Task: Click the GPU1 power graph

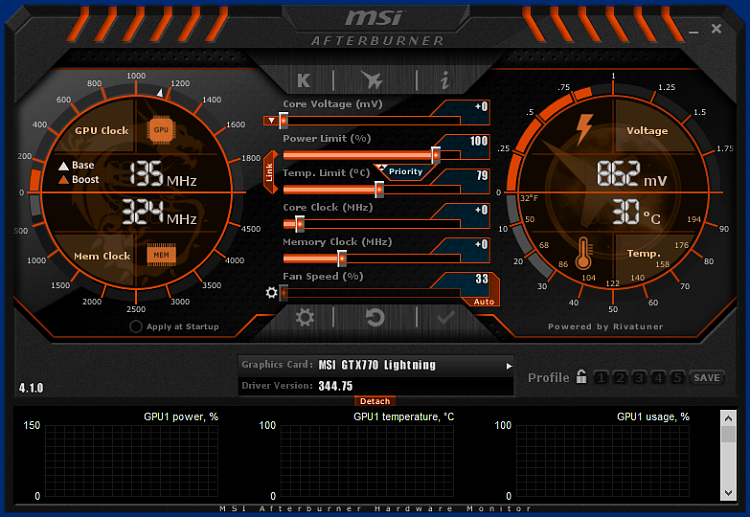Action: click(x=132, y=461)
